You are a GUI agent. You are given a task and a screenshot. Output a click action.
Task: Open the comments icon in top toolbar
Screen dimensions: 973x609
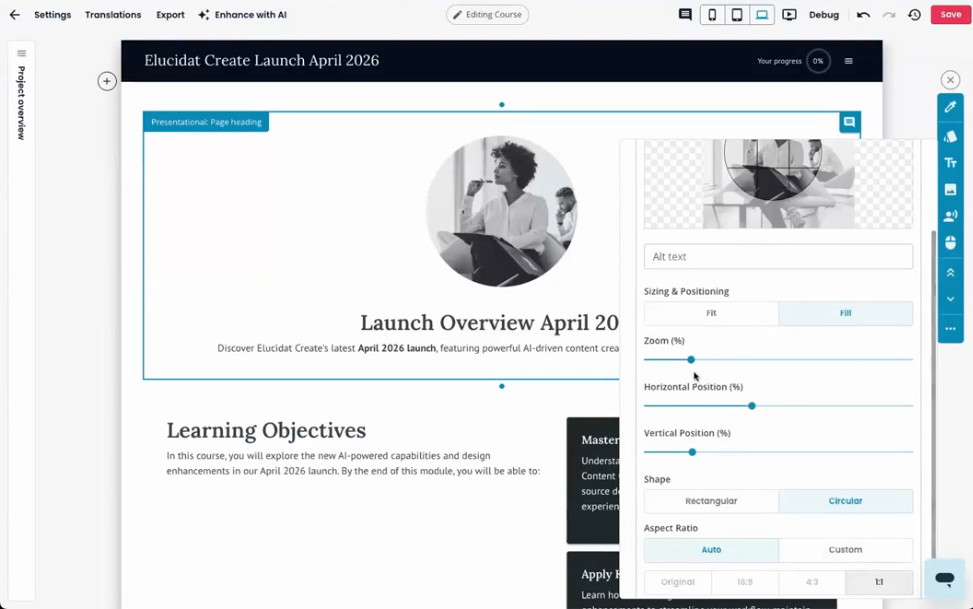click(685, 15)
